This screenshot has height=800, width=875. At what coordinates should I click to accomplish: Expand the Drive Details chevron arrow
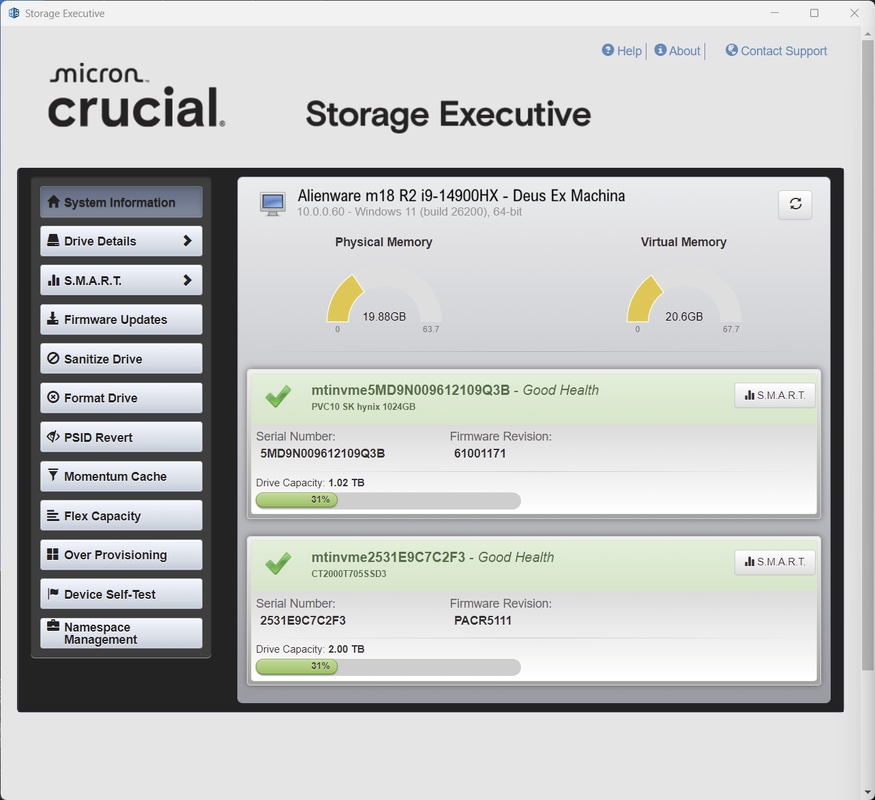point(188,241)
